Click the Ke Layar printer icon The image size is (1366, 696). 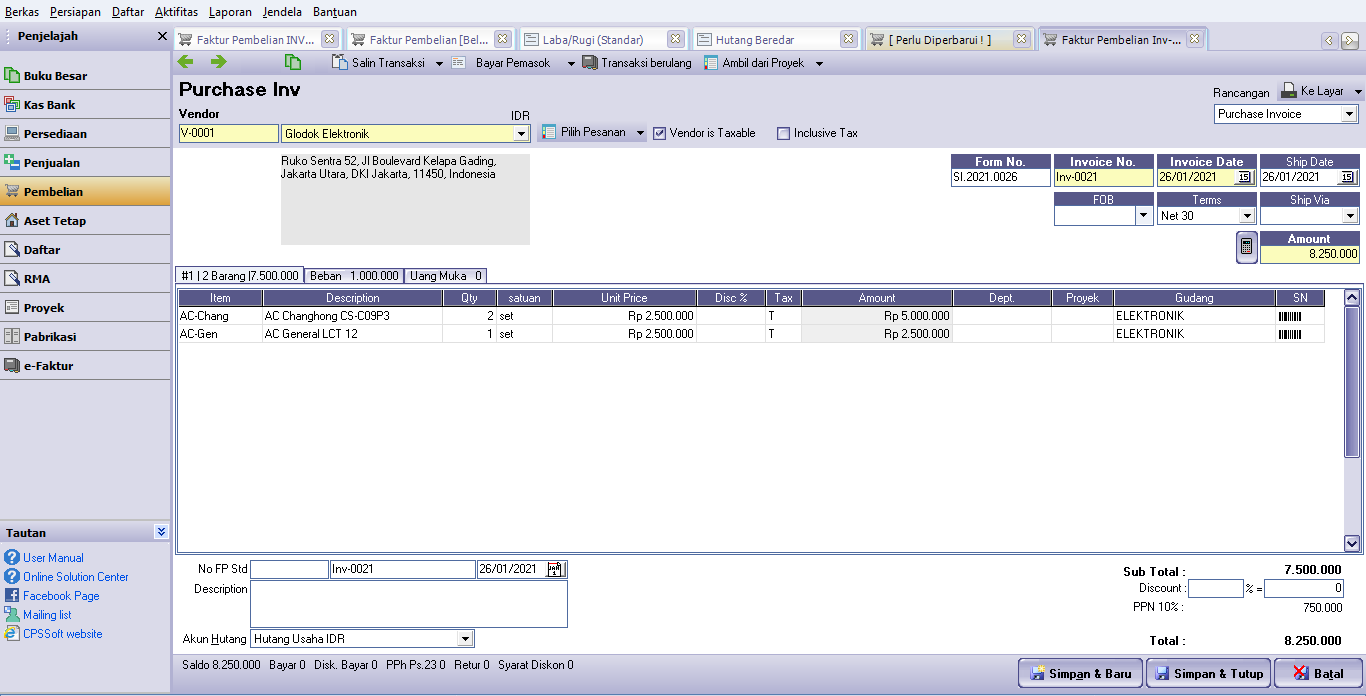(1289, 90)
